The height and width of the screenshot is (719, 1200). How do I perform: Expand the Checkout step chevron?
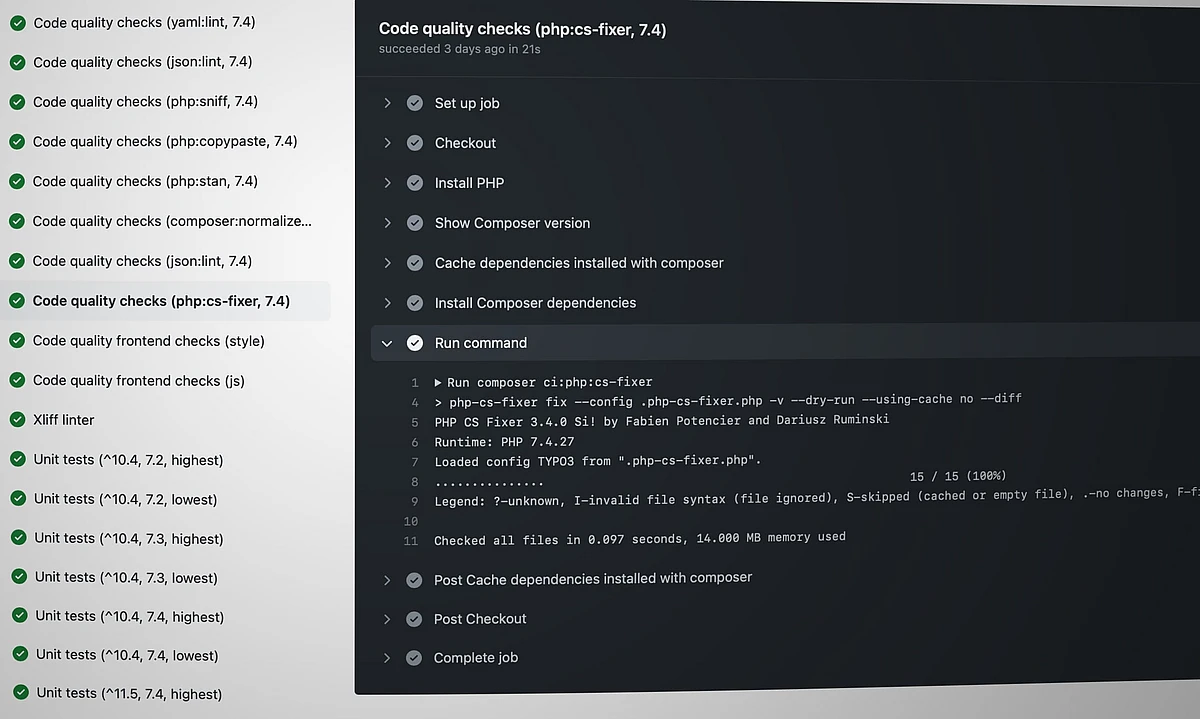click(x=388, y=143)
